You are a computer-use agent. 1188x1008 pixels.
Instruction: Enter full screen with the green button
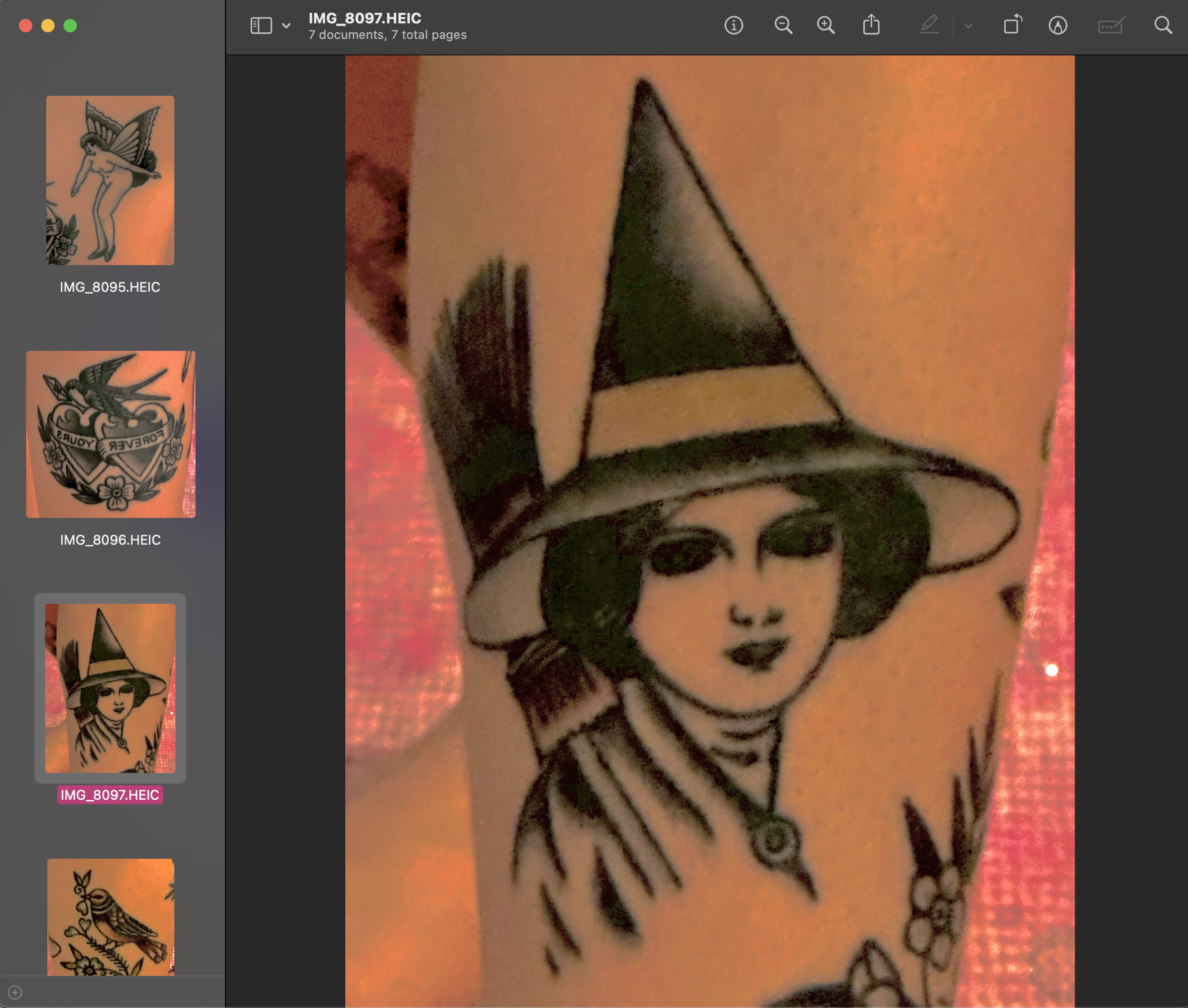pos(70,26)
